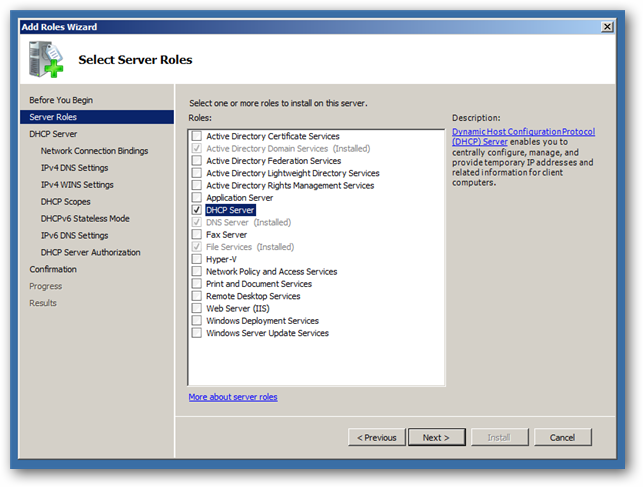Click the Next button

point(437,437)
